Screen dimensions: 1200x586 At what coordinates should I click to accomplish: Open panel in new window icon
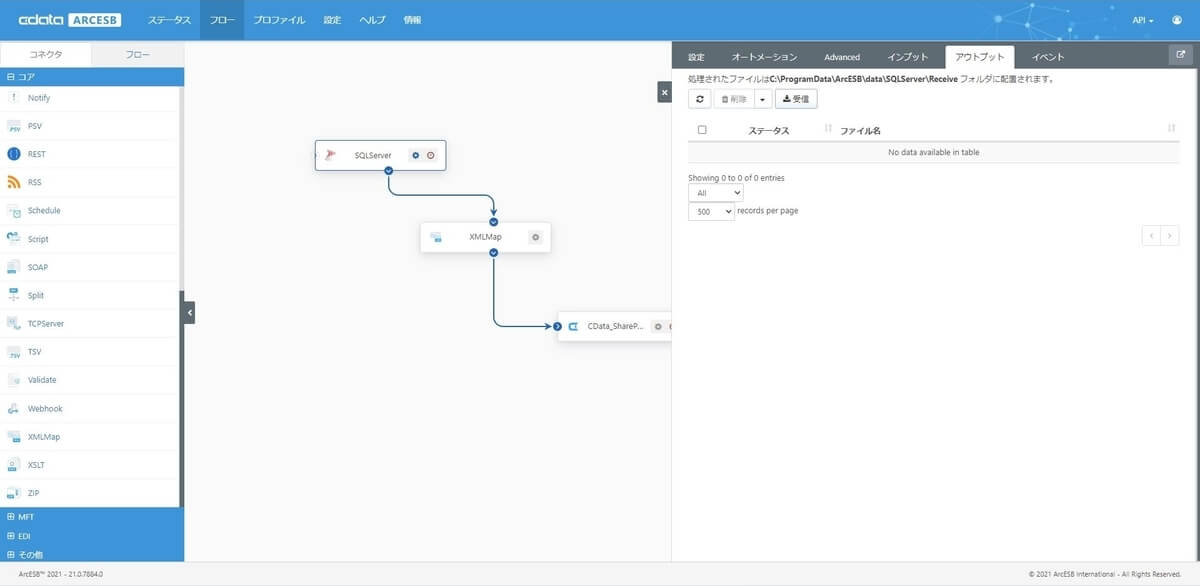coord(1180,56)
